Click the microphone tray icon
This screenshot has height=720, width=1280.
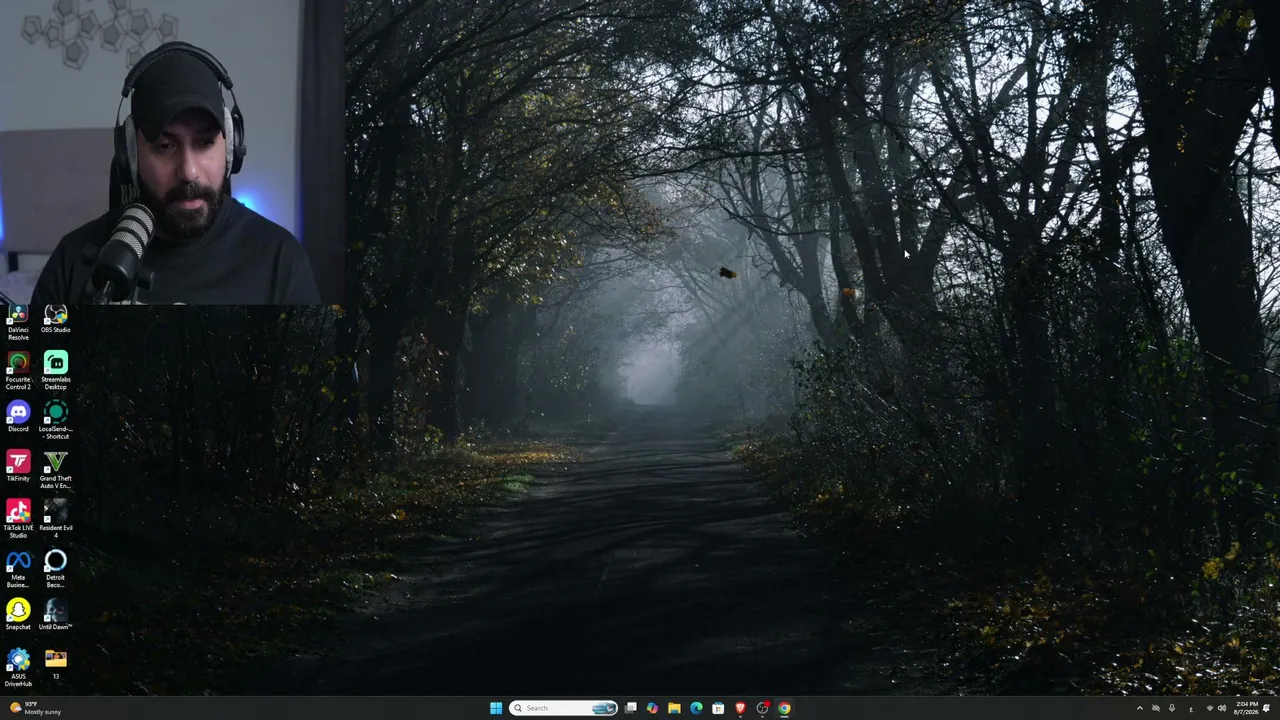pos(1172,708)
